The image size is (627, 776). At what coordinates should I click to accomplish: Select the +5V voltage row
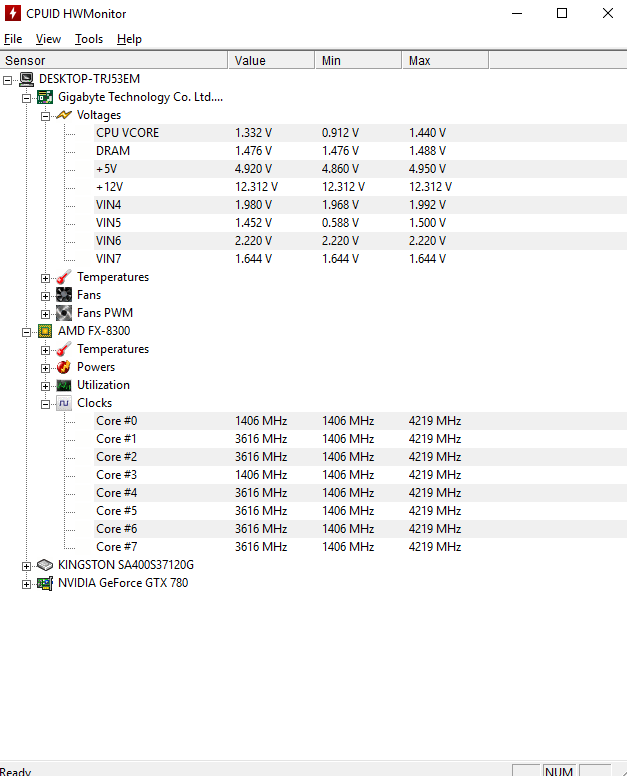[x=361, y=169]
